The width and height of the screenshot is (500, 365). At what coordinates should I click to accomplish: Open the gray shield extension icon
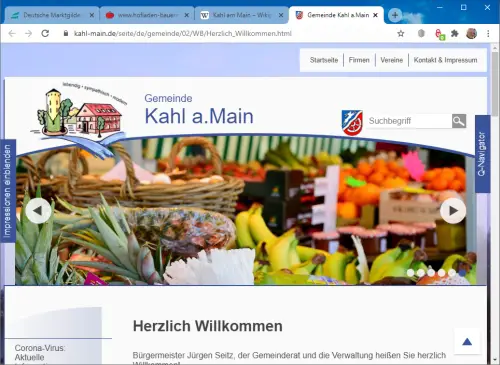point(421,33)
